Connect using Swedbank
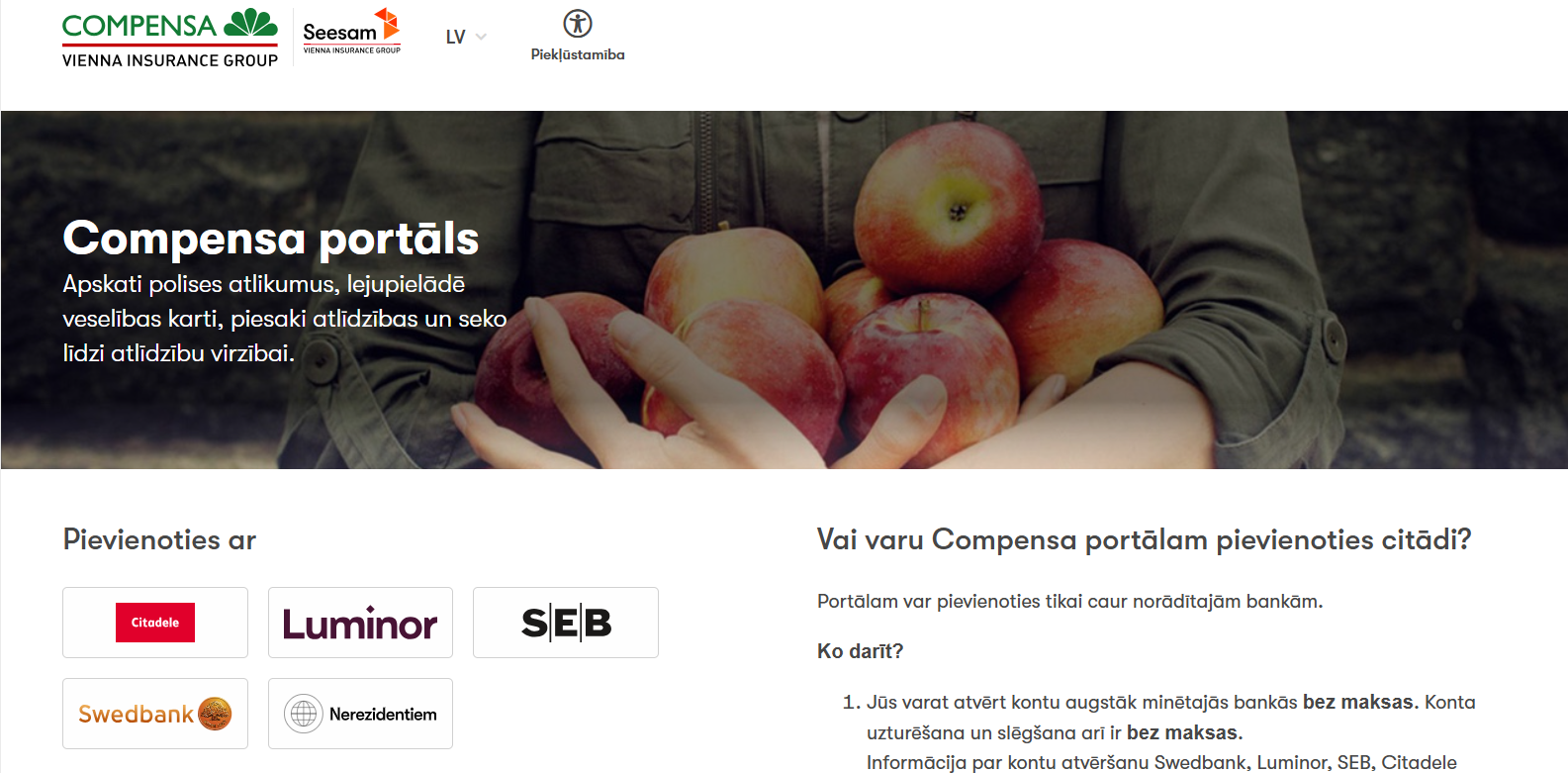The width and height of the screenshot is (1568, 773). point(155,714)
